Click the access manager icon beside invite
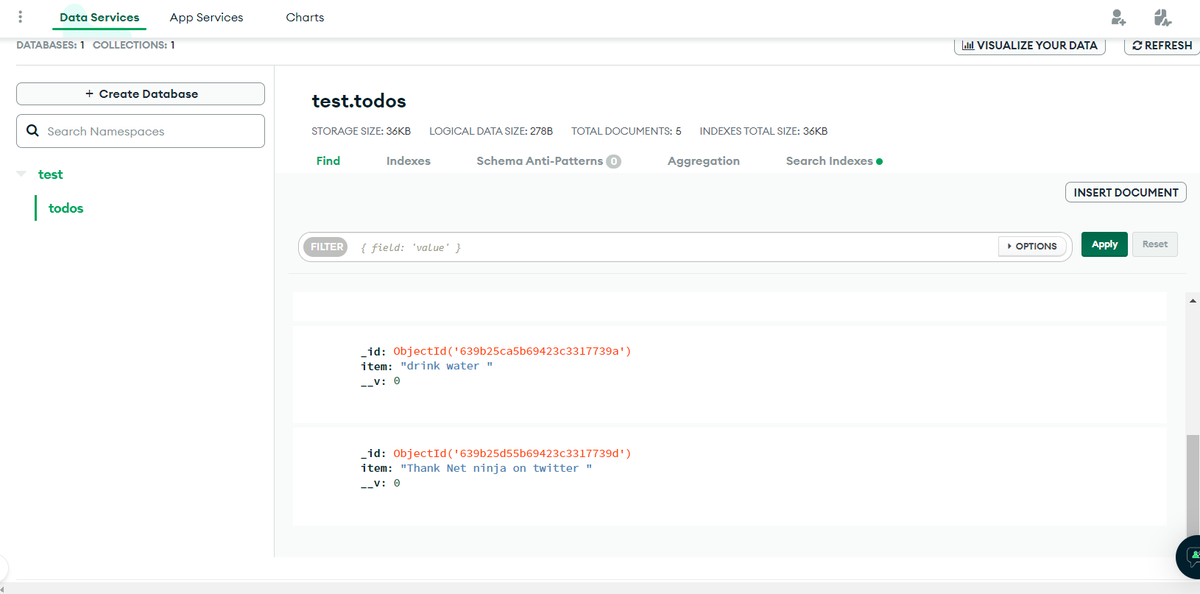The width and height of the screenshot is (1200, 594). 1161,17
